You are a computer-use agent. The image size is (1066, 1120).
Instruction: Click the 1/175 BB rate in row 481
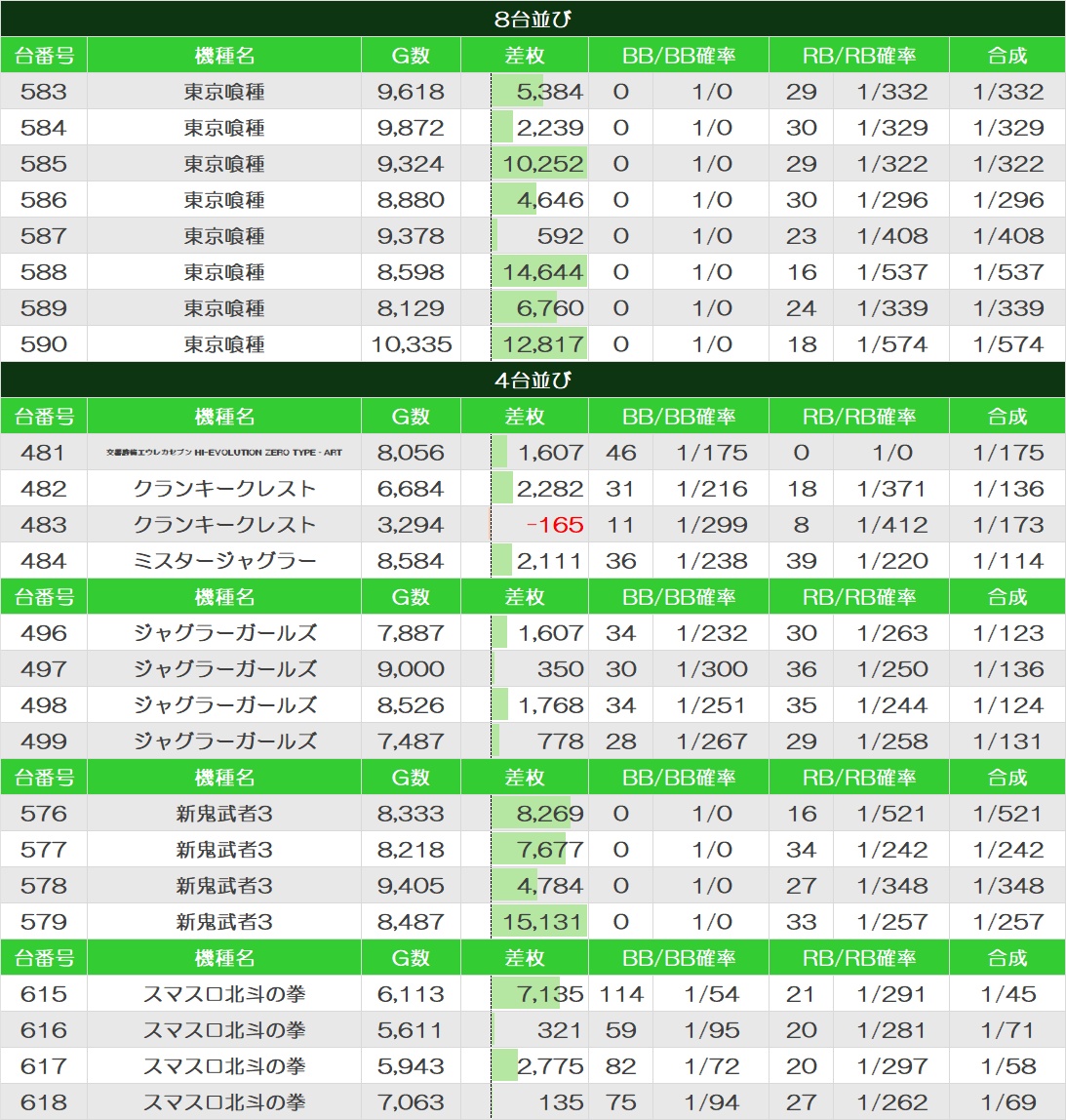tap(712, 452)
